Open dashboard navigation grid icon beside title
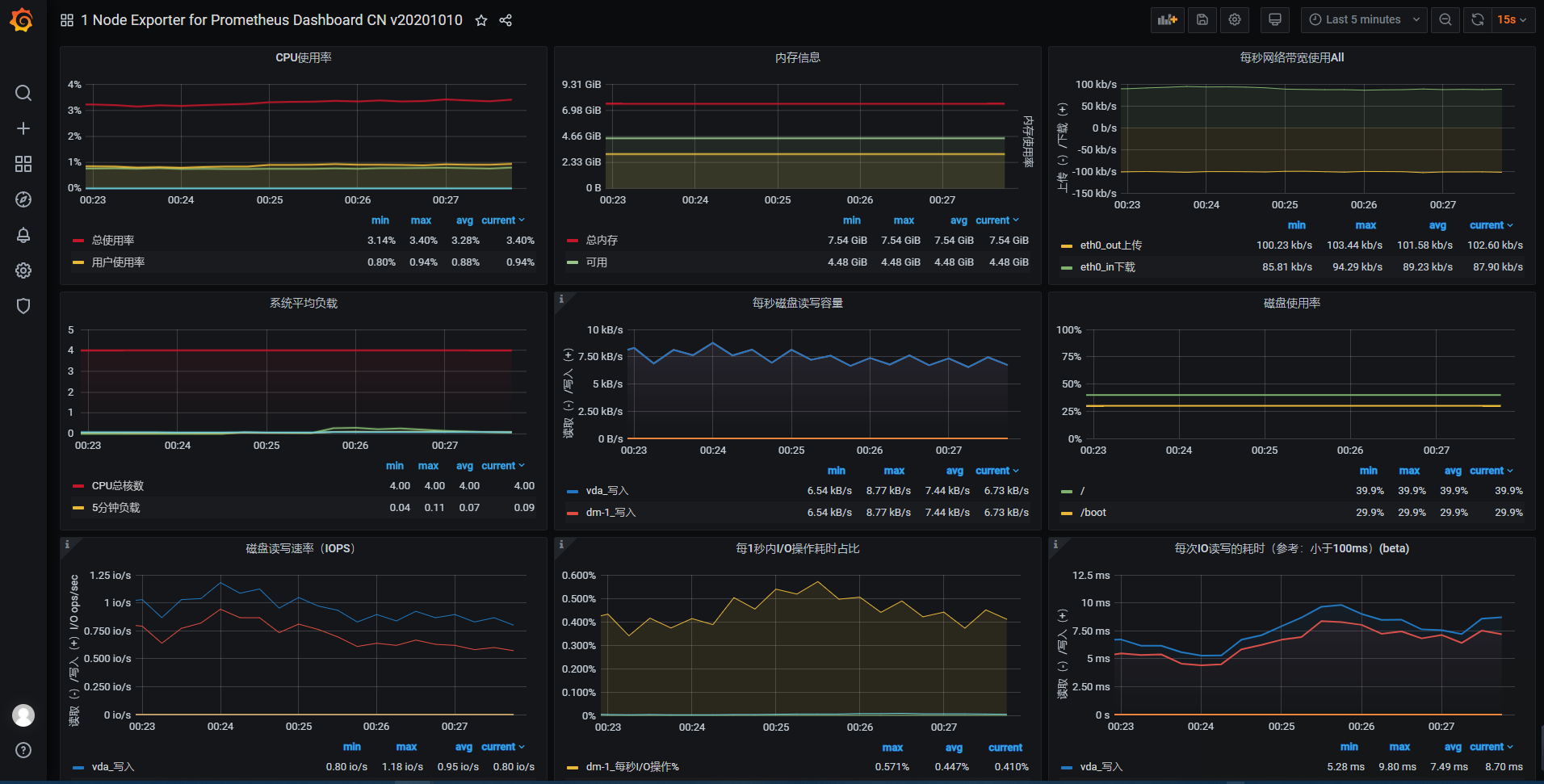The height and width of the screenshot is (784, 1544). (67, 20)
